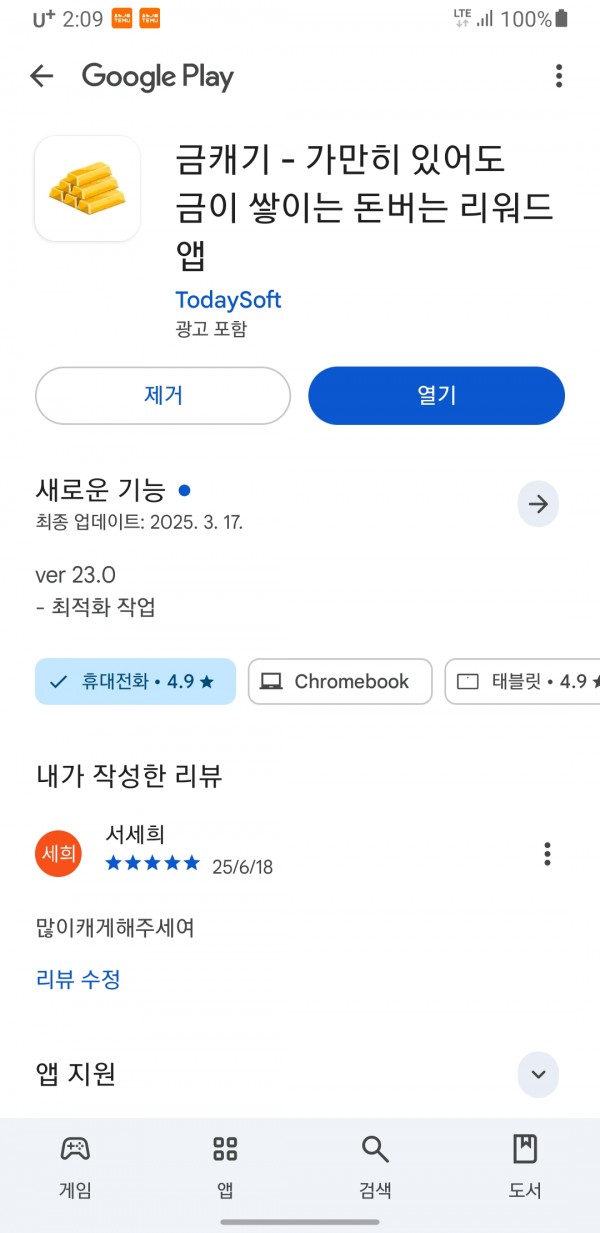This screenshot has width=600, height=1233.
Task: Tap the 새로운 기능 heading
Action: tap(100, 490)
